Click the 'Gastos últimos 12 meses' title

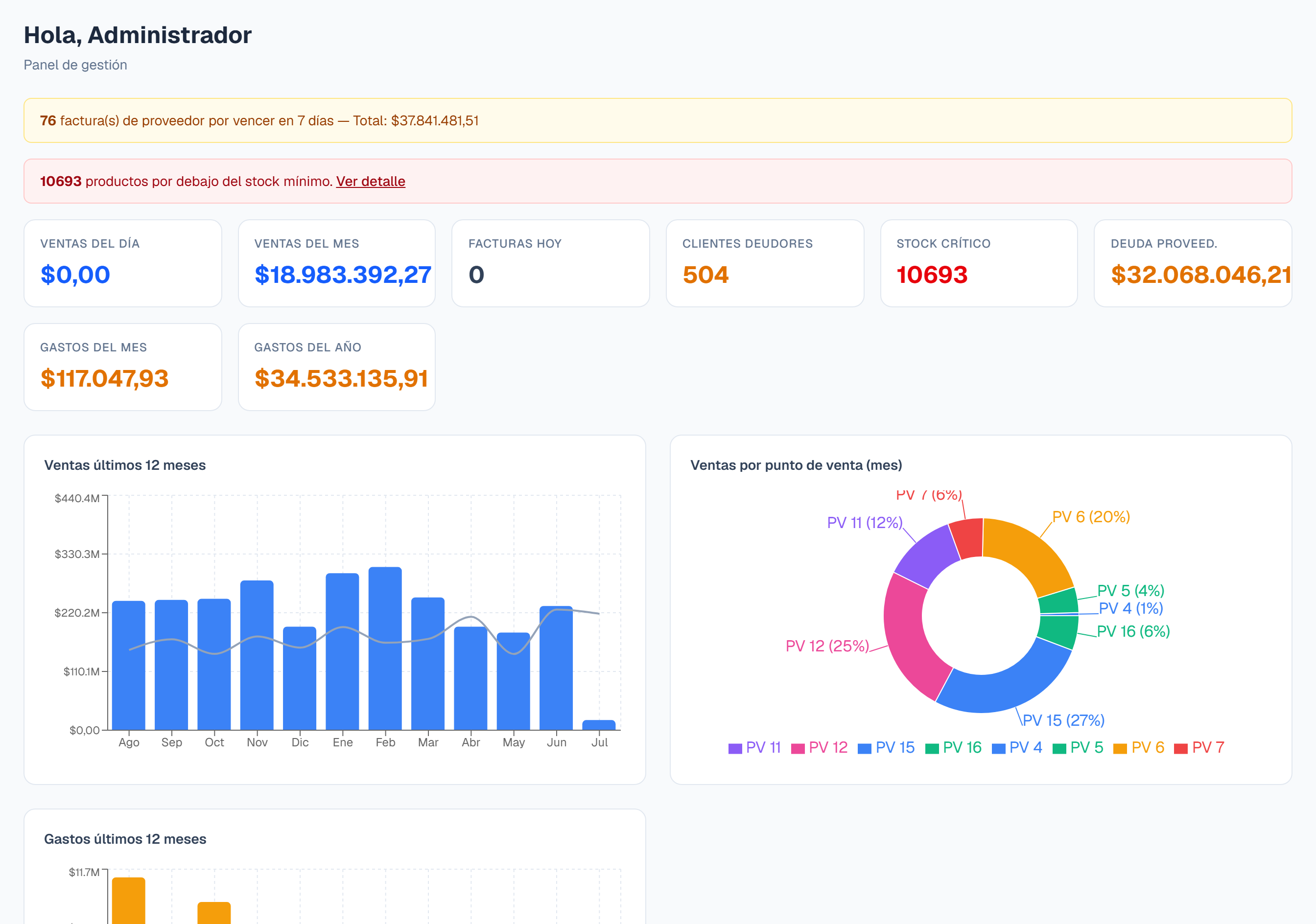pyautogui.click(x=125, y=839)
